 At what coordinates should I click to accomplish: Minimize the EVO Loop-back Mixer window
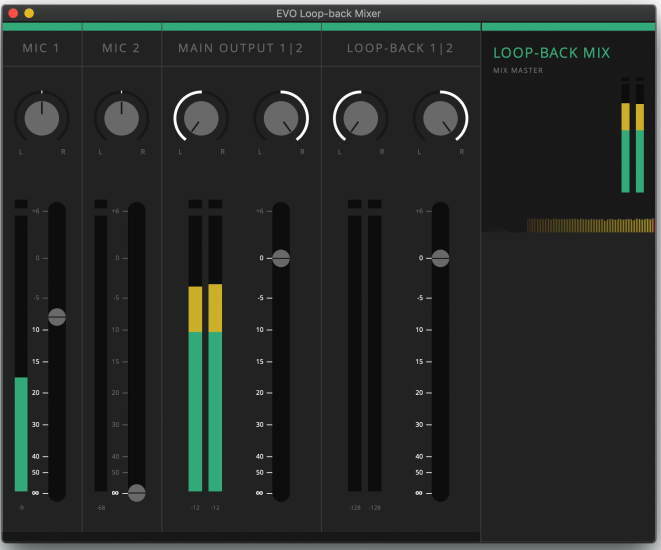tap(29, 13)
